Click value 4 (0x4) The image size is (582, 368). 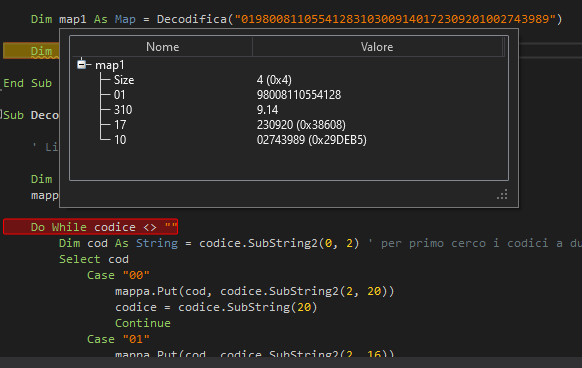click(274, 80)
